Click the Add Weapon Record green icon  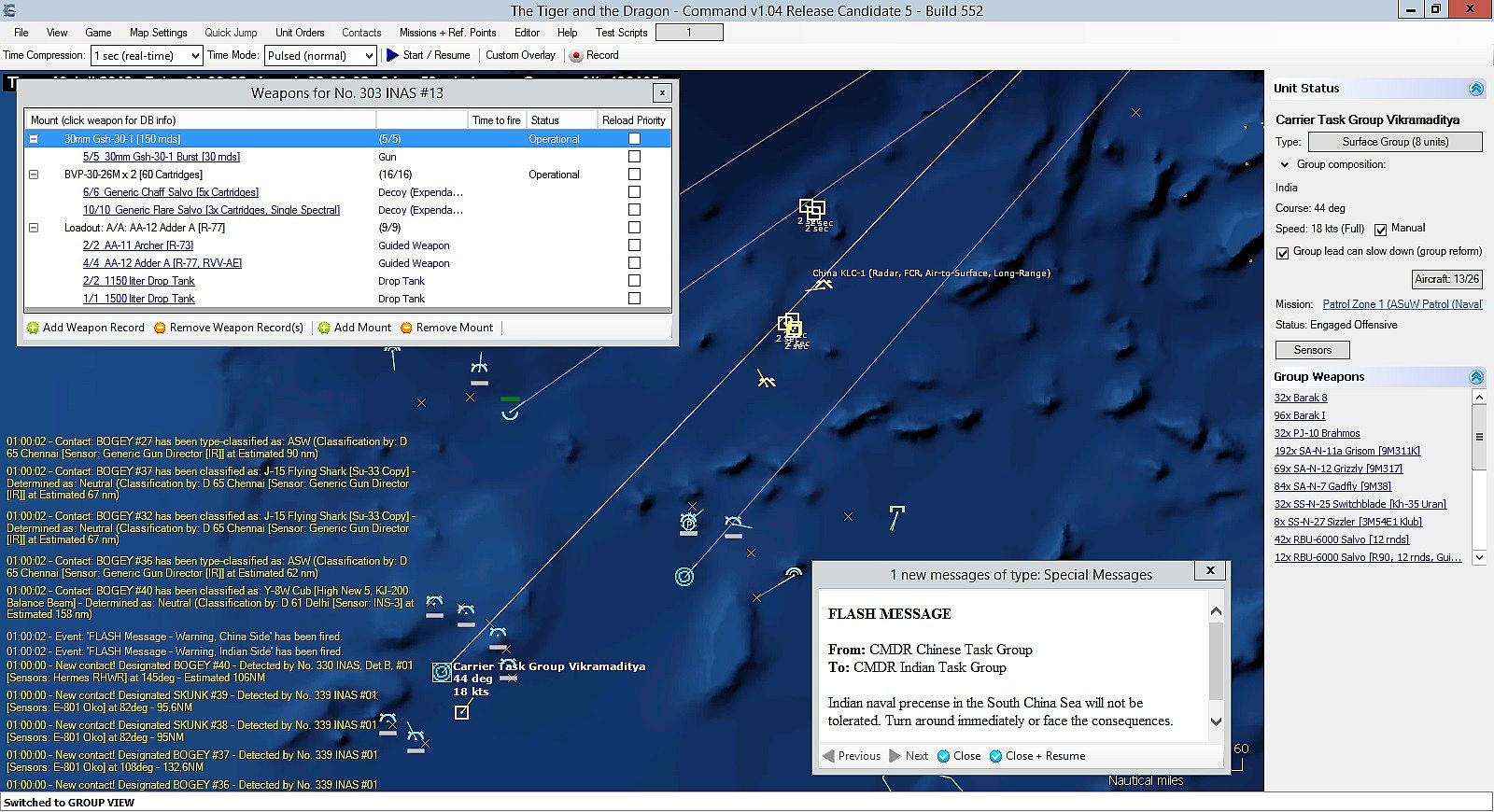(x=33, y=328)
